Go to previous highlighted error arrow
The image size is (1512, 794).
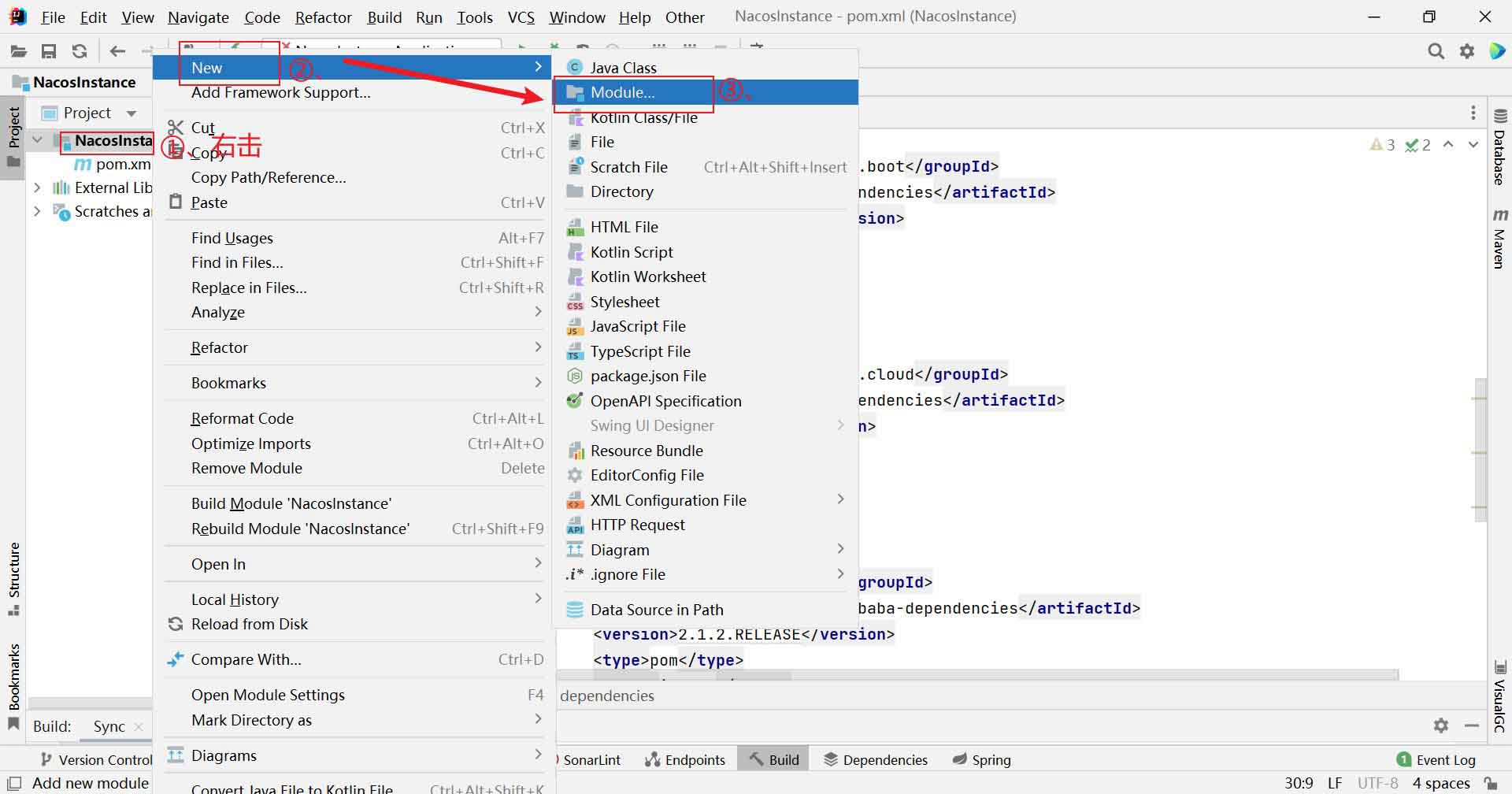click(1448, 145)
